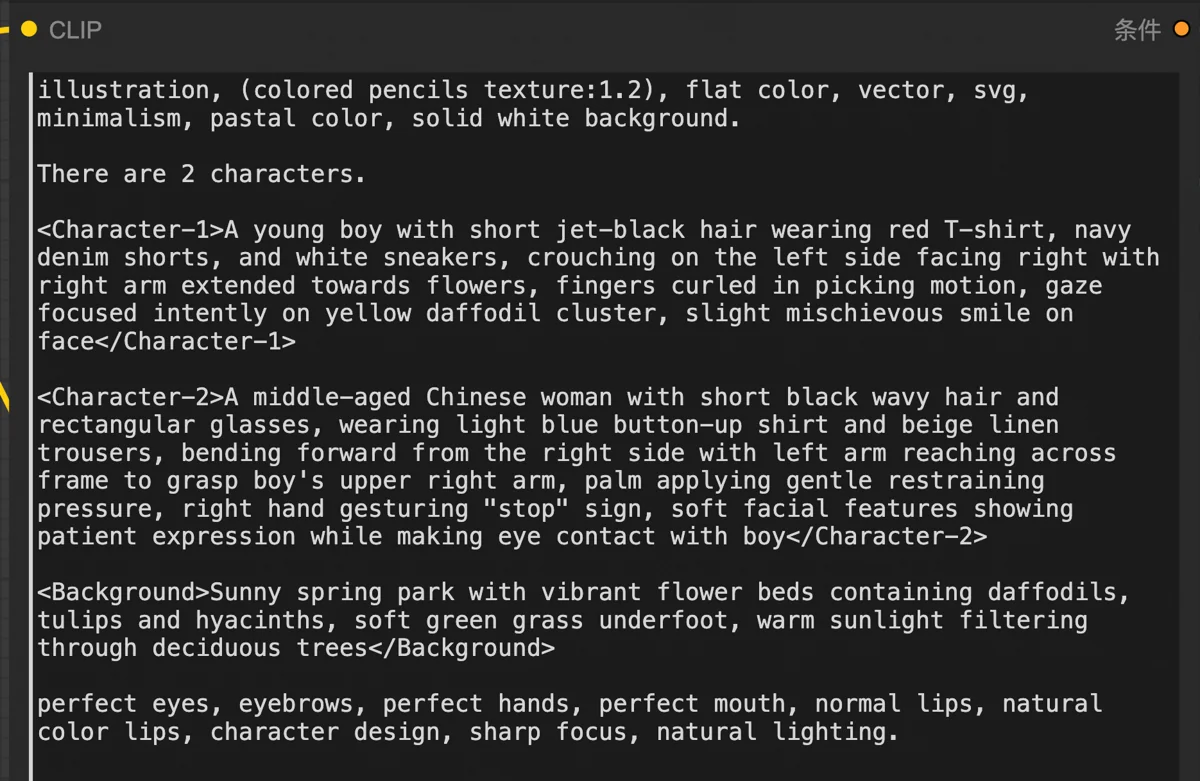Click the word 'minimalism' in the style line
Viewport: 1200px width, 781px height.
coord(109,118)
